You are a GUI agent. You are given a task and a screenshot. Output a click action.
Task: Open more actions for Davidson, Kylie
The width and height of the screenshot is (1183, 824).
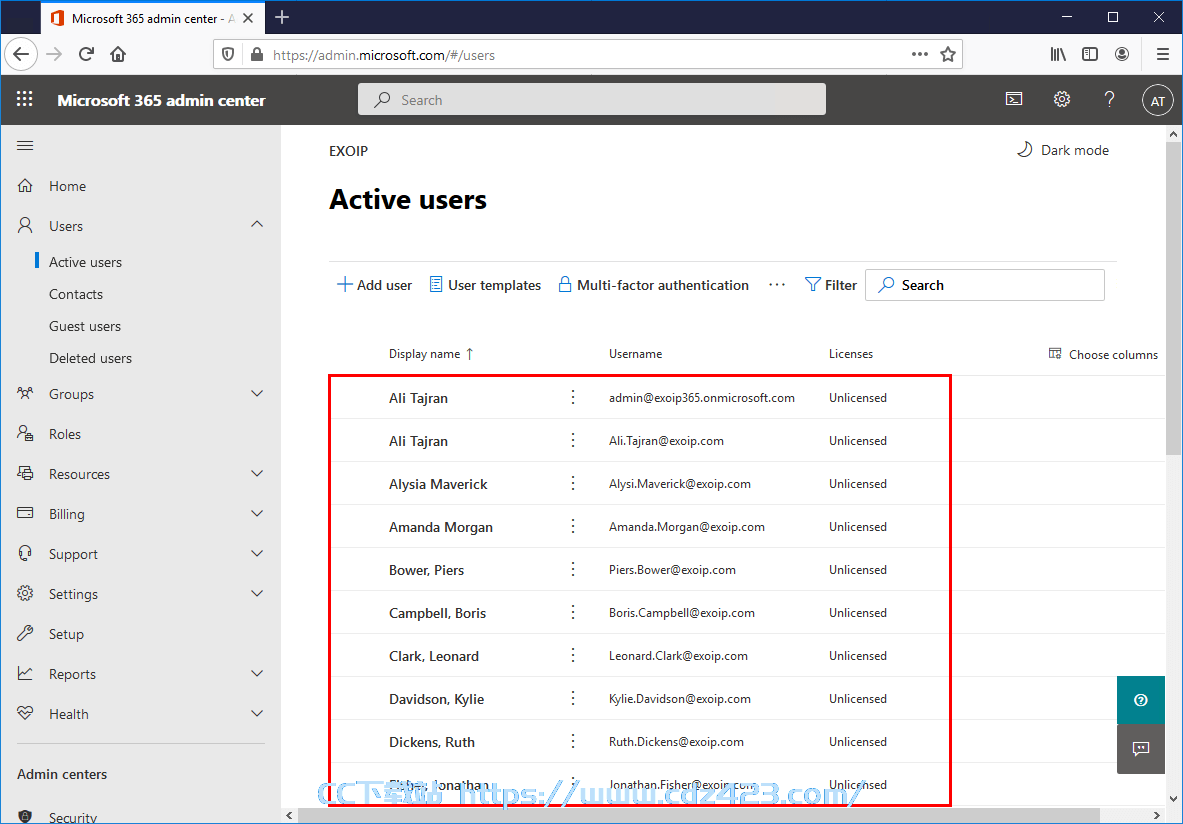point(573,698)
